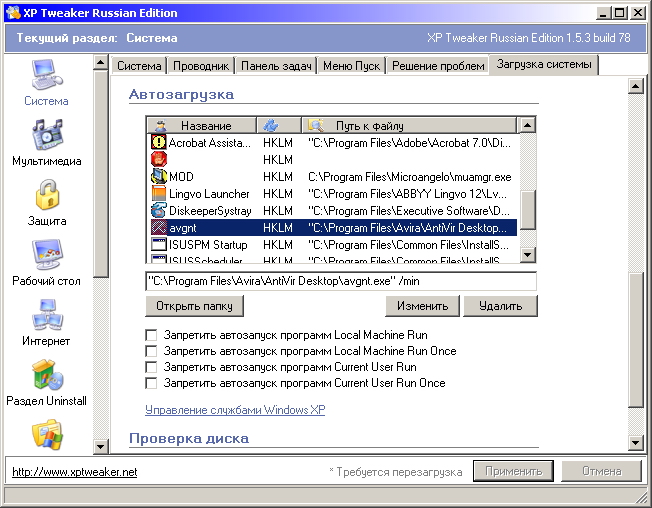Image resolution: width=652 pixels, height=508 pixels.
Task: Click the startup list scroll up arrow
Action: [528, 125]
